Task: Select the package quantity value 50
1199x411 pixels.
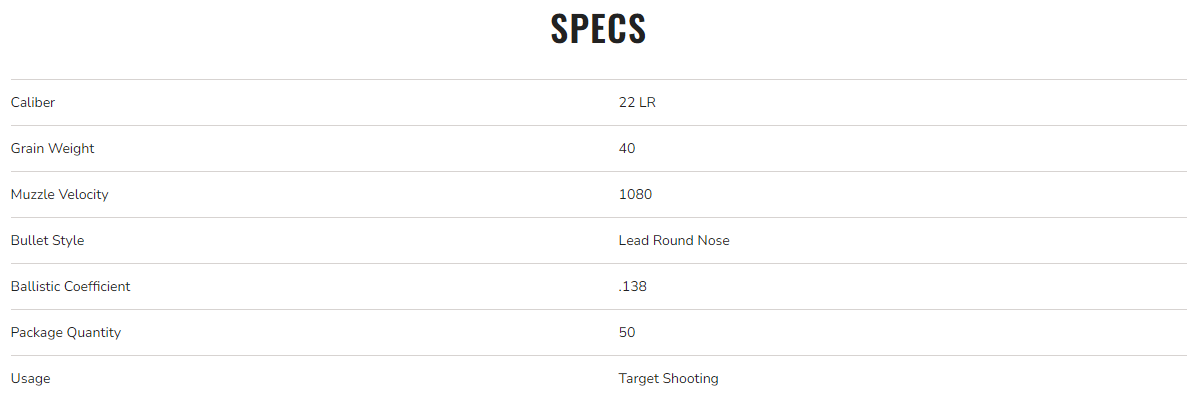Action: [627, 332]
